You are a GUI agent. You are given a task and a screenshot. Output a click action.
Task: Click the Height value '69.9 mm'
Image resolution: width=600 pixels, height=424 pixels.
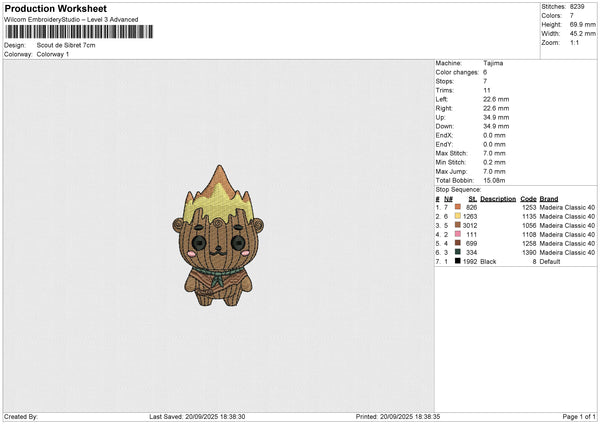(583, 24)
